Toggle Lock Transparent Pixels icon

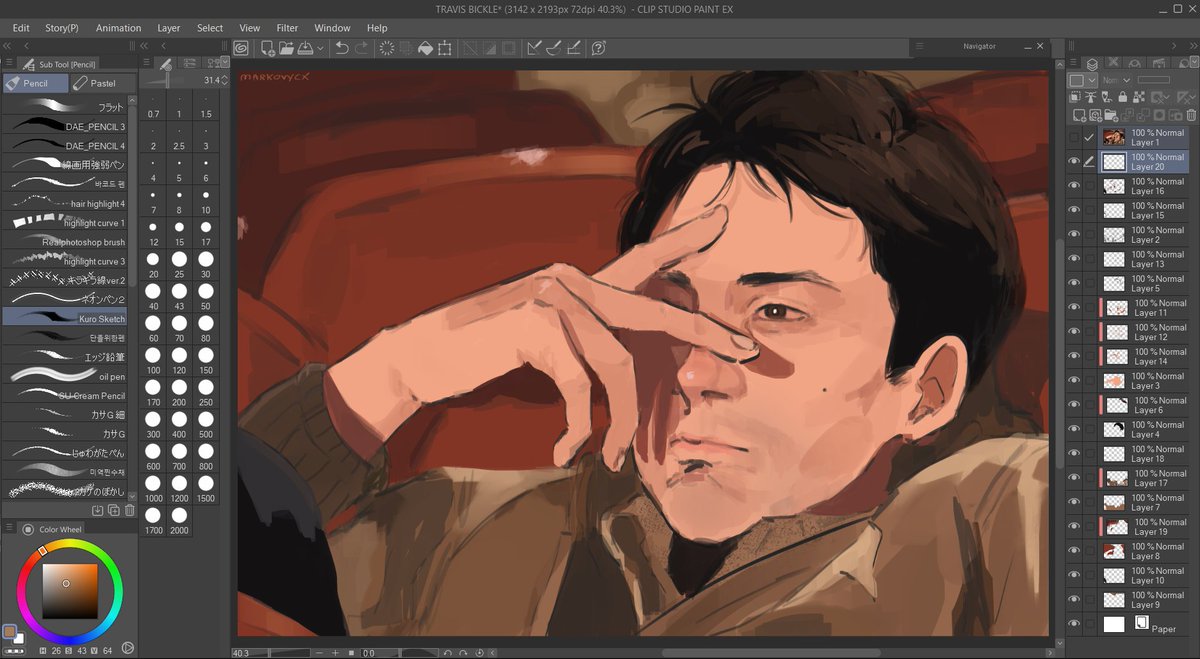point(1139,97)
